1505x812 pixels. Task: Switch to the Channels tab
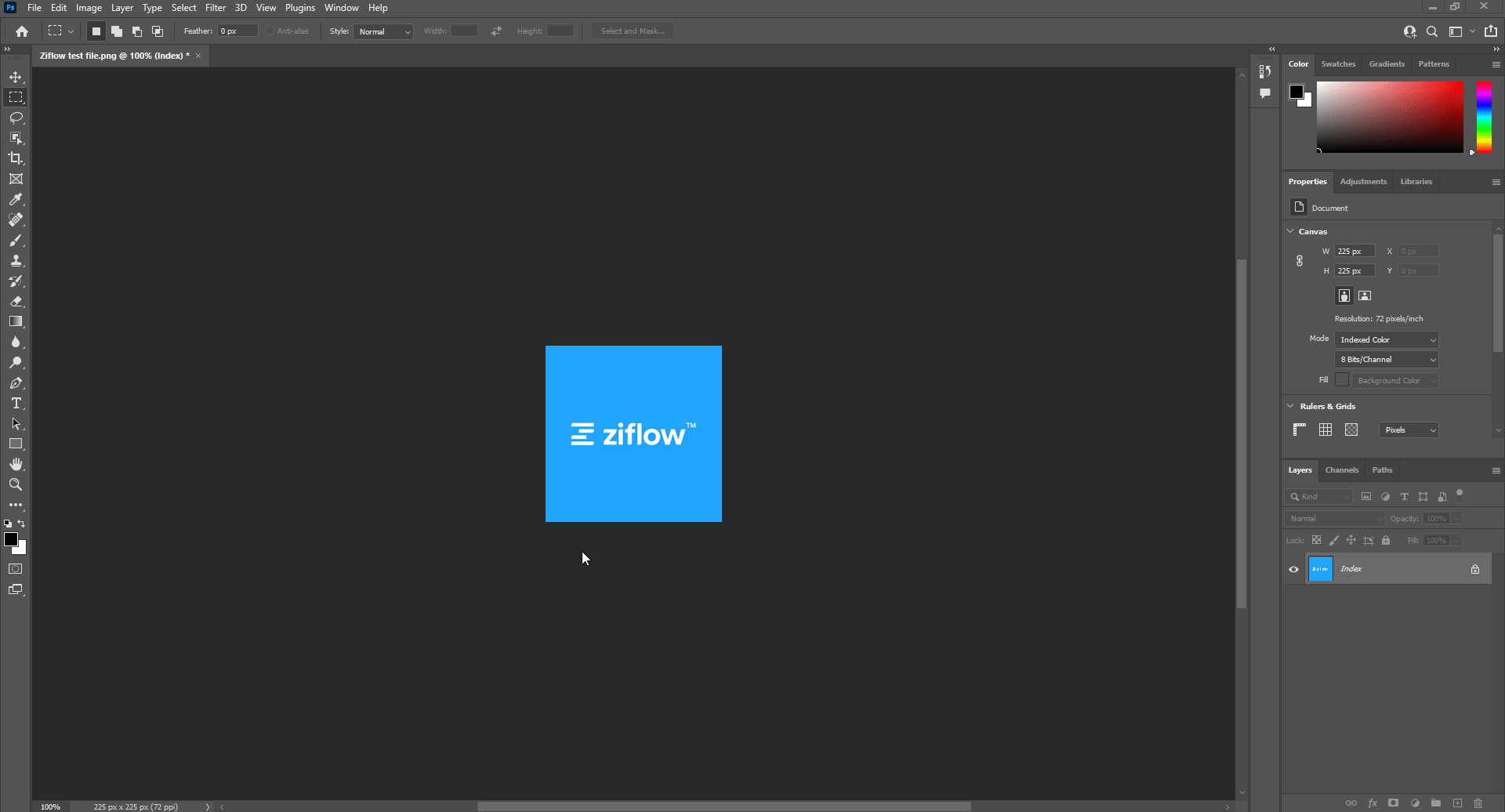pyautogui.click(x=1342, y=470)
